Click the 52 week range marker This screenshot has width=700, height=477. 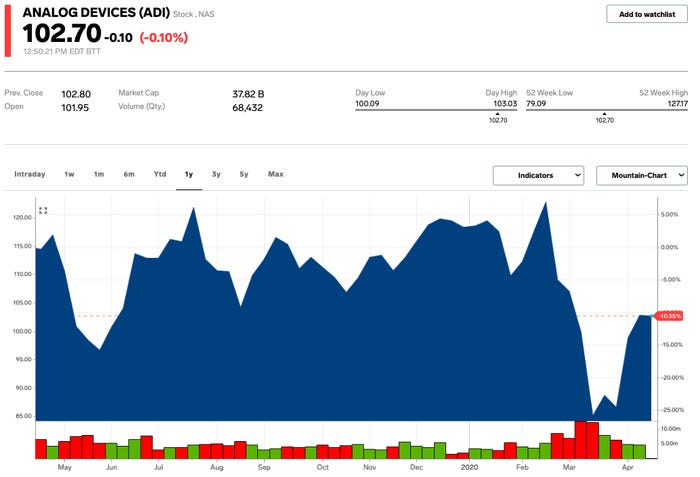(604, 118)
